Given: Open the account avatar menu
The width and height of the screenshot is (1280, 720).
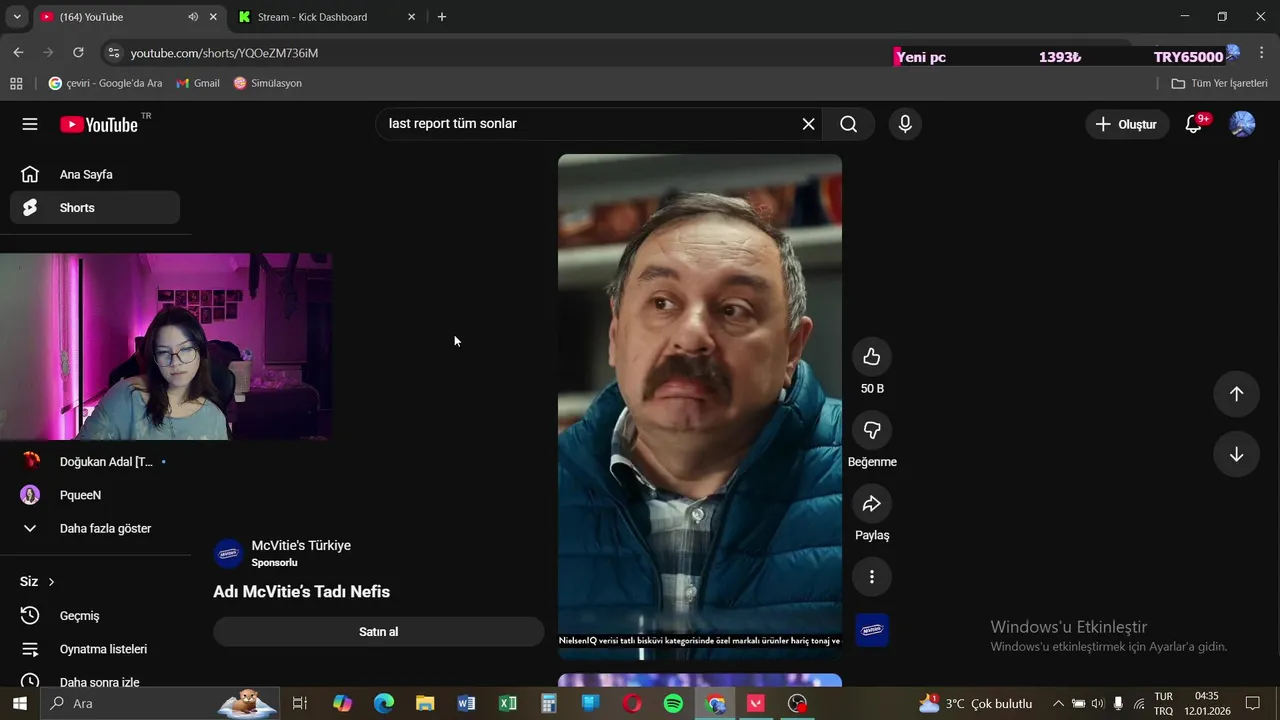Looking at the screenshot, I should point(1242,124).
